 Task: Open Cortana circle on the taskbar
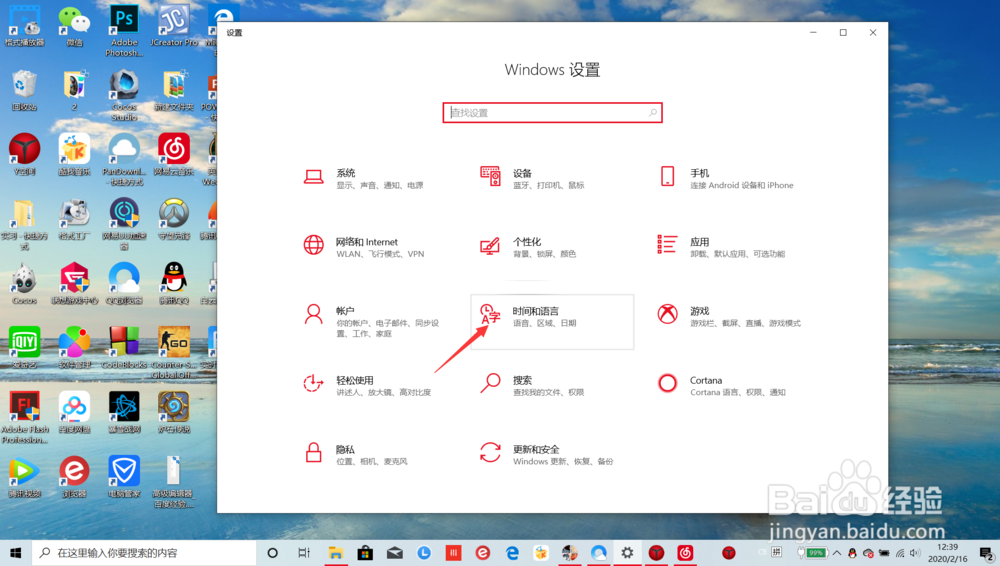(272, 553)
